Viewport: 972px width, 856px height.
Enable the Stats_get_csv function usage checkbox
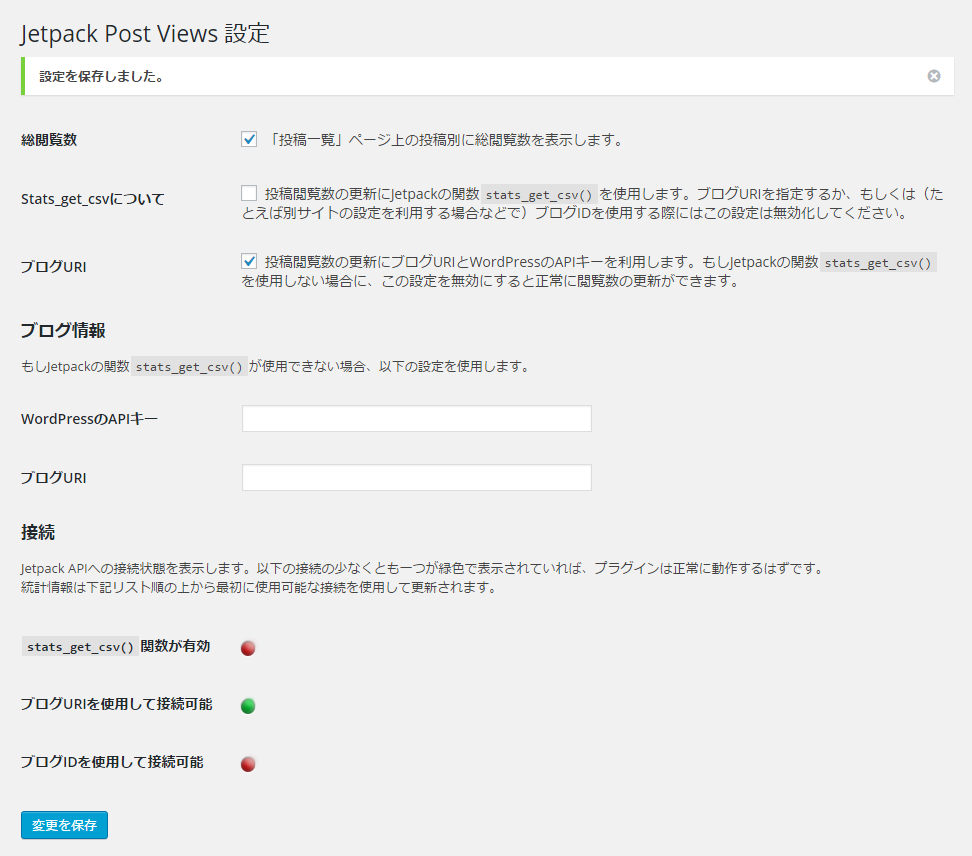(x=248, y=191)
